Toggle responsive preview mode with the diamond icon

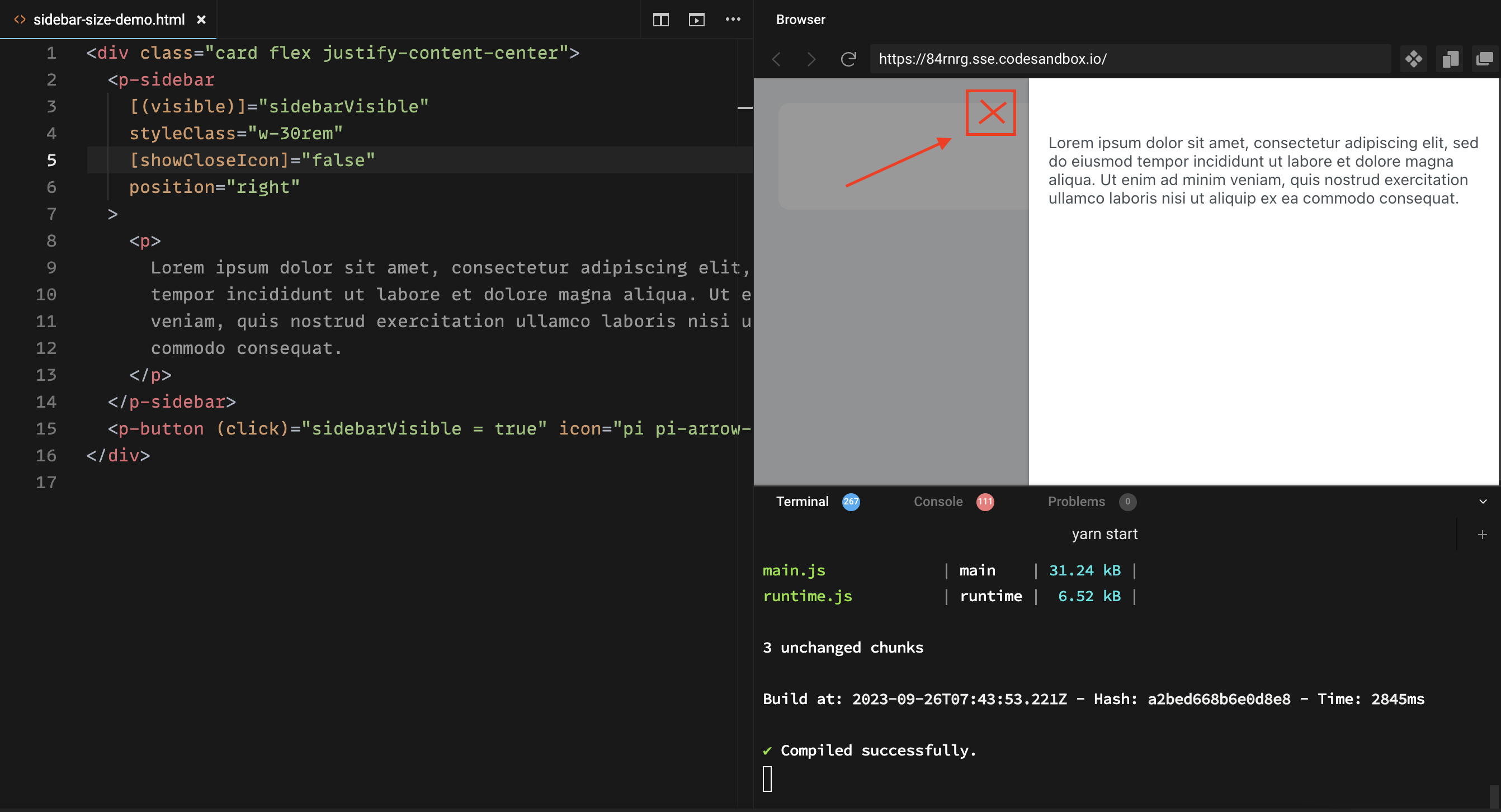pos(1415,59)
